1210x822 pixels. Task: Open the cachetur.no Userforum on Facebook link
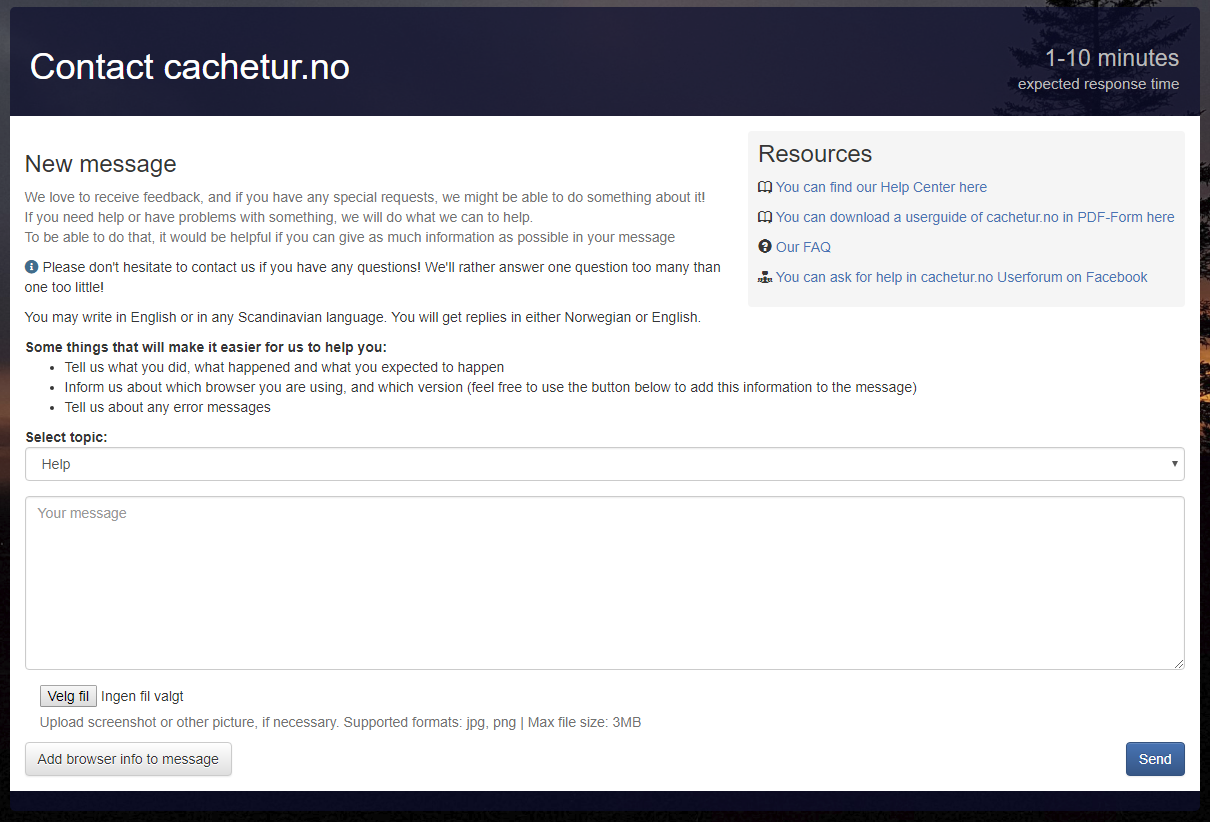(962, 277)
